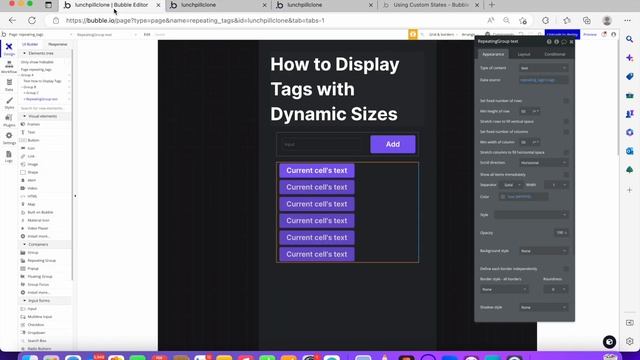Viewport: 640px width, 360px height.
Task: Select the Text element in the palette
Action: (x=31, y=132)
